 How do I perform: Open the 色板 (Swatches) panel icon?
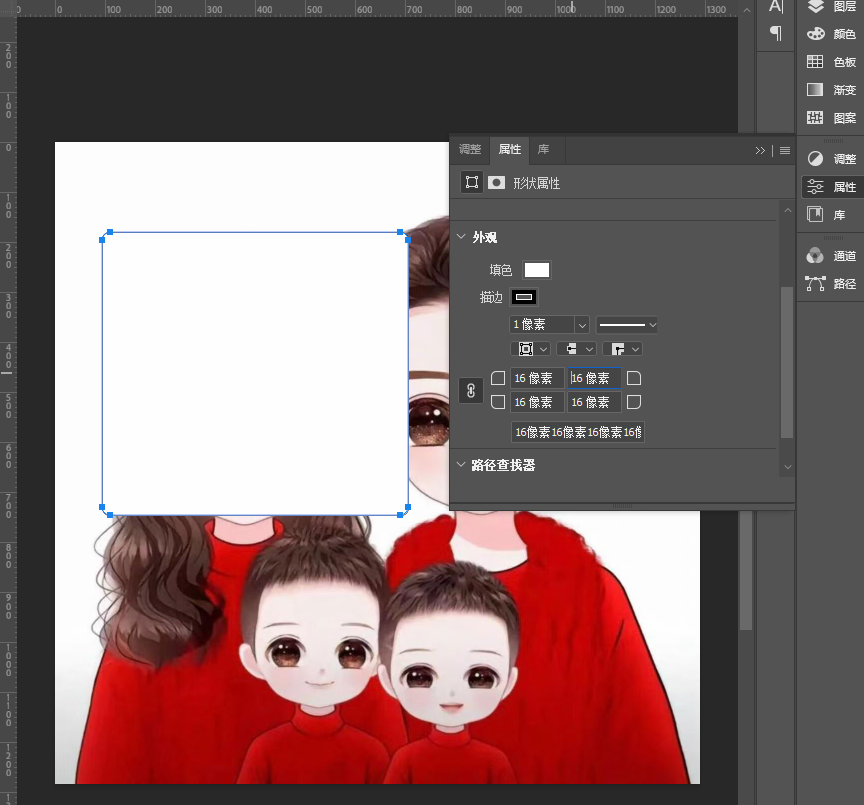(815, 62)
